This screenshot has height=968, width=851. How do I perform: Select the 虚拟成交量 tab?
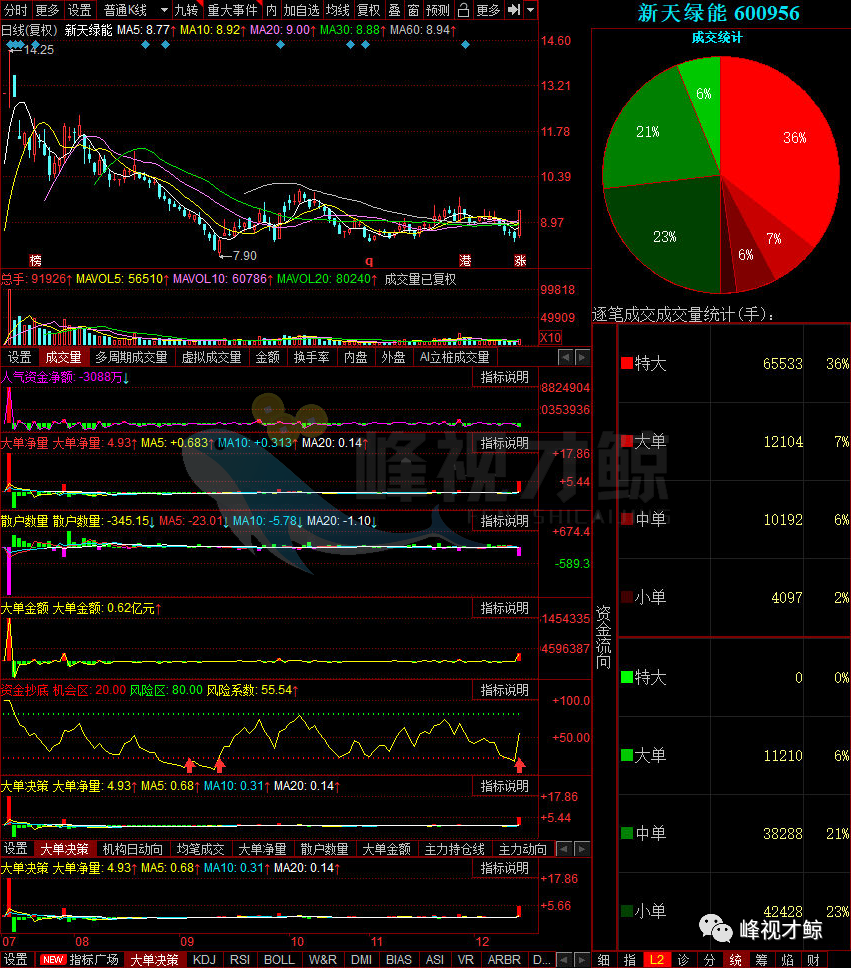pyautogui.click(x=211, y=357)
